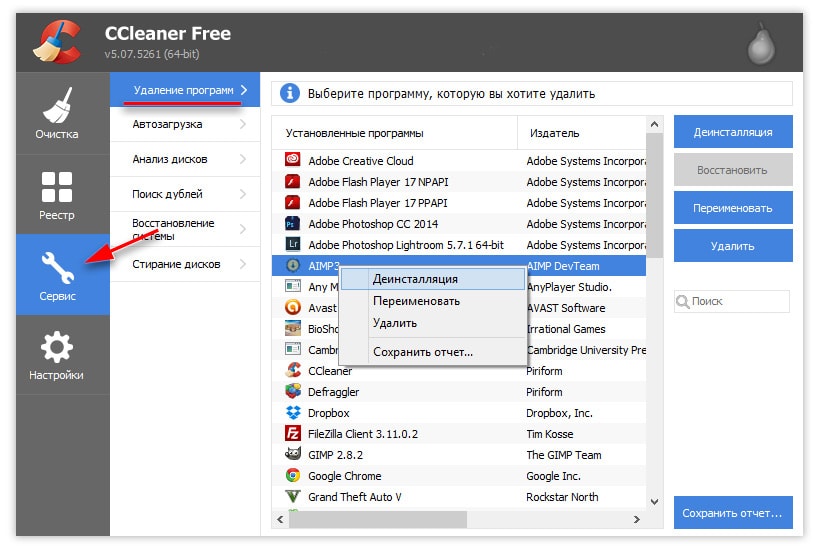
Task: Click the CCleaner logo in the header
Action: (56, 42)
